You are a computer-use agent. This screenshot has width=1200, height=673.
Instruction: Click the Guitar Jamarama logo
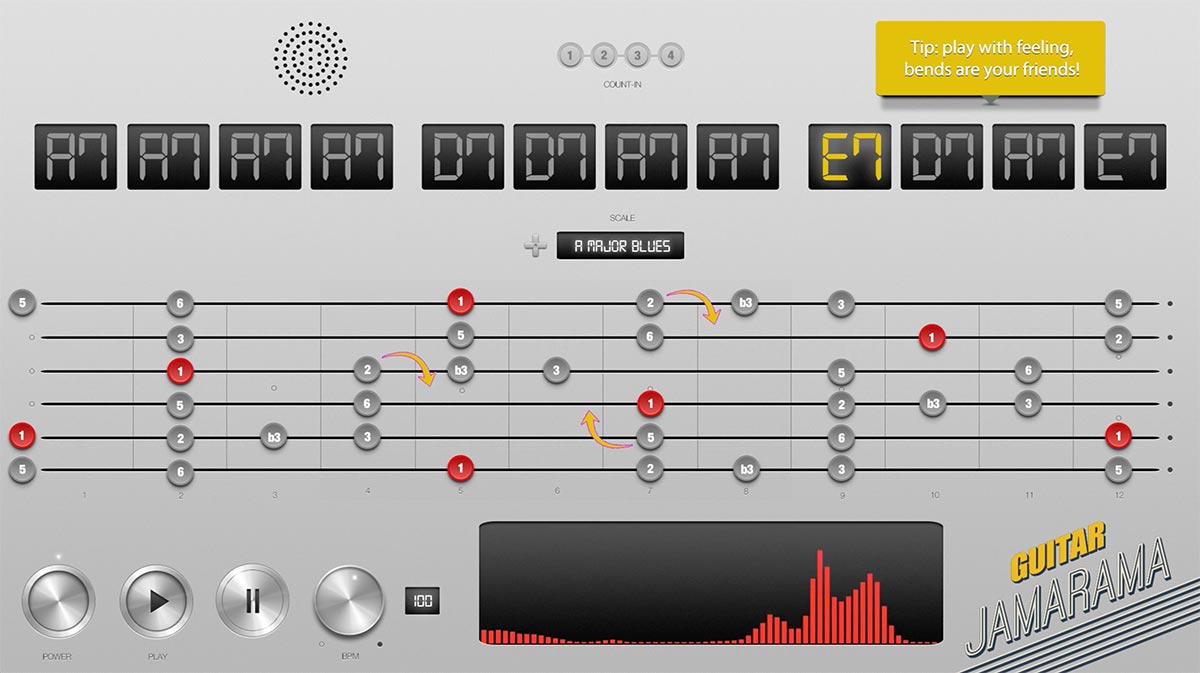(1070, 597)
